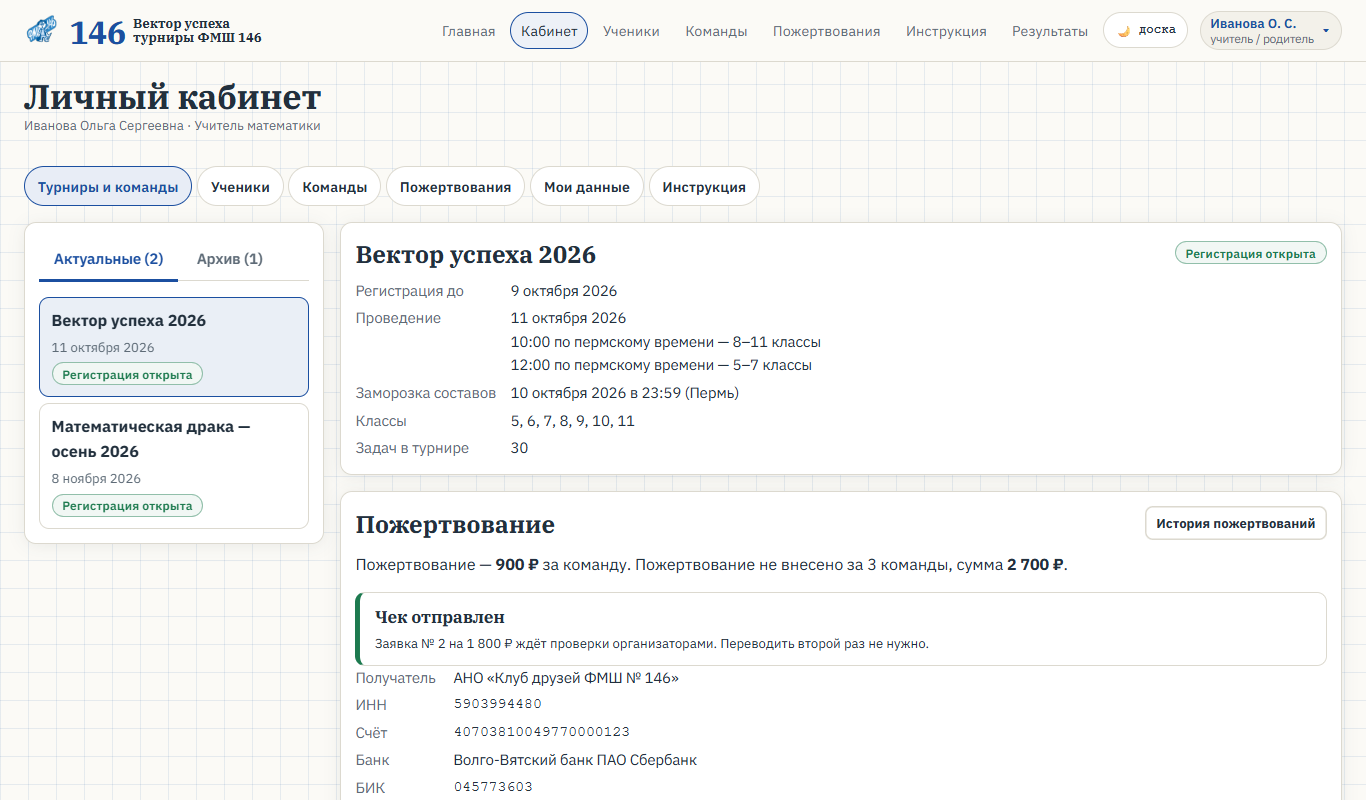Select the Кабинет navigation item

[549, 31]
